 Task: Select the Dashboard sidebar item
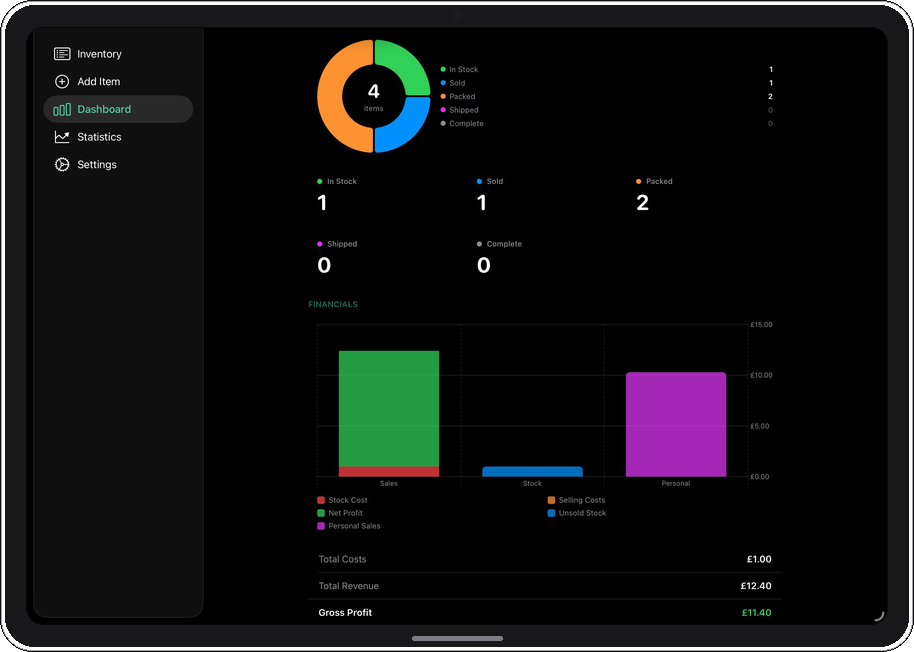click(118, 109)
